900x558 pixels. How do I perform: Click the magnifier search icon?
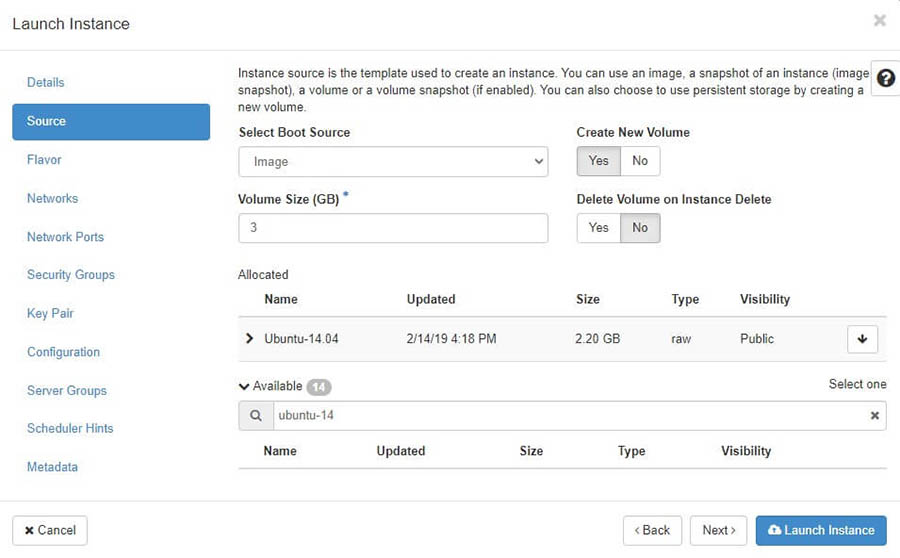[x=255, y=416]
